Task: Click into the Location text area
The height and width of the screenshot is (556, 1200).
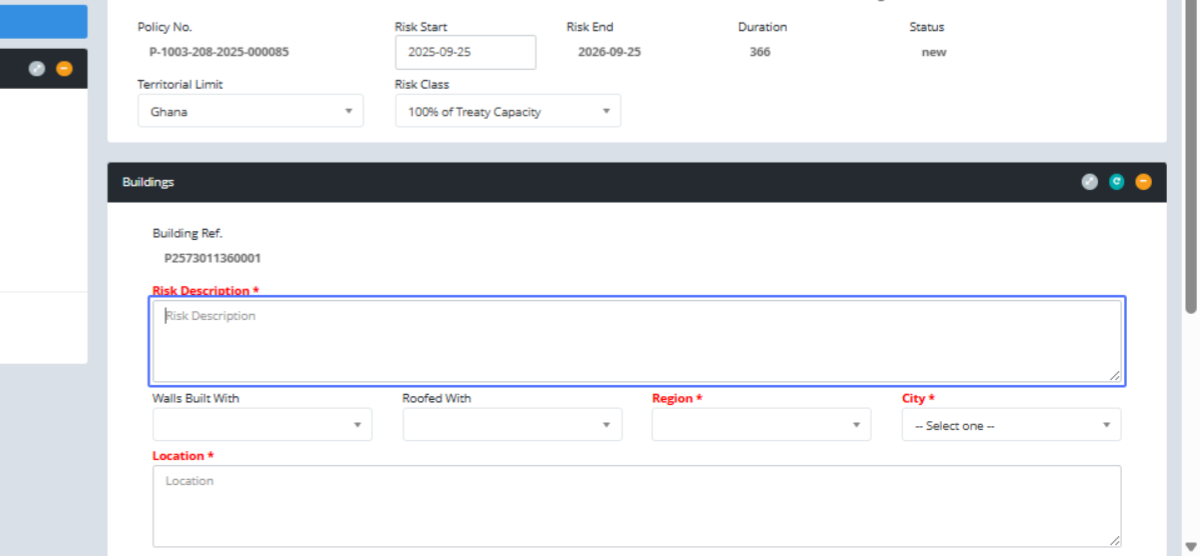Action: click(x=636, y=506)
